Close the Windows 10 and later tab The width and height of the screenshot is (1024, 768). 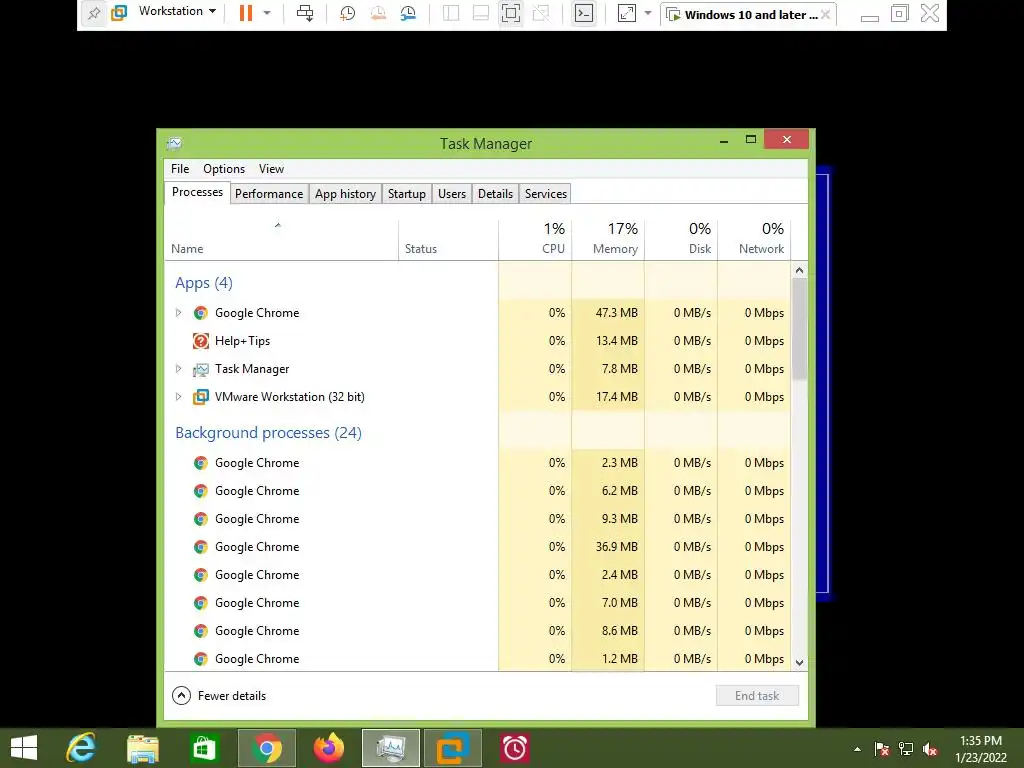click(x=825, y=14)
